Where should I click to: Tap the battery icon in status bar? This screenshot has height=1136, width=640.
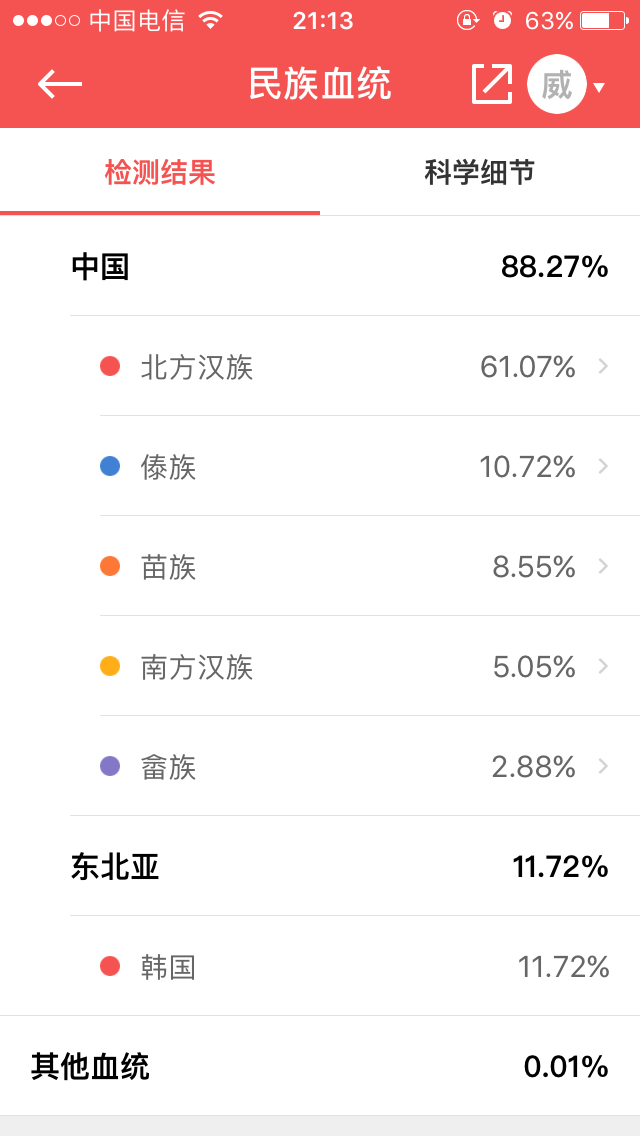point(602,20)
